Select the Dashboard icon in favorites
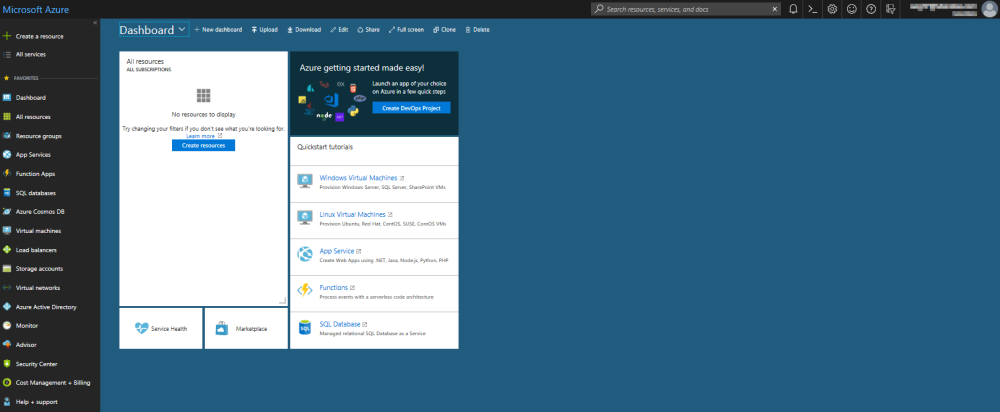The width and height of the screenshot is (1000, 412). pos(7,98)
